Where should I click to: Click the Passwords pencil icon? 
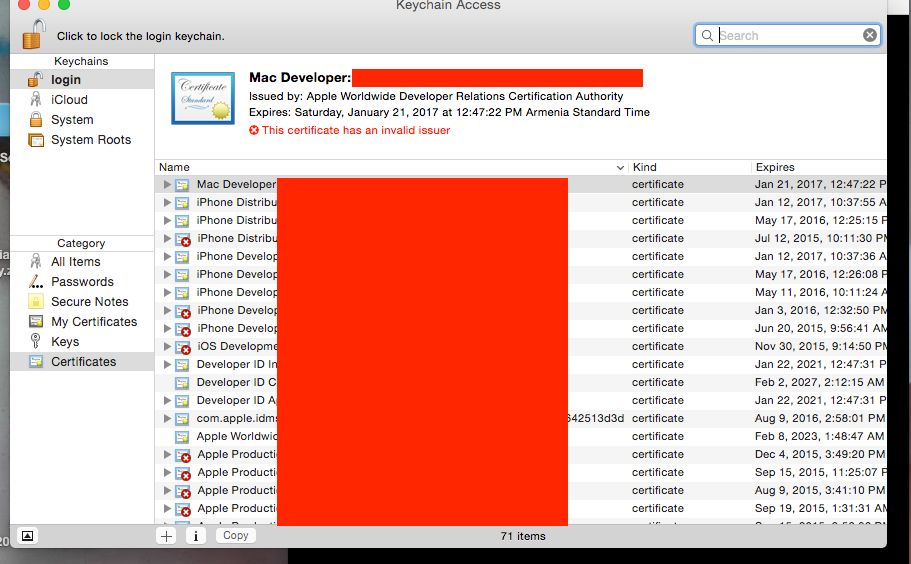click(35, 282)
